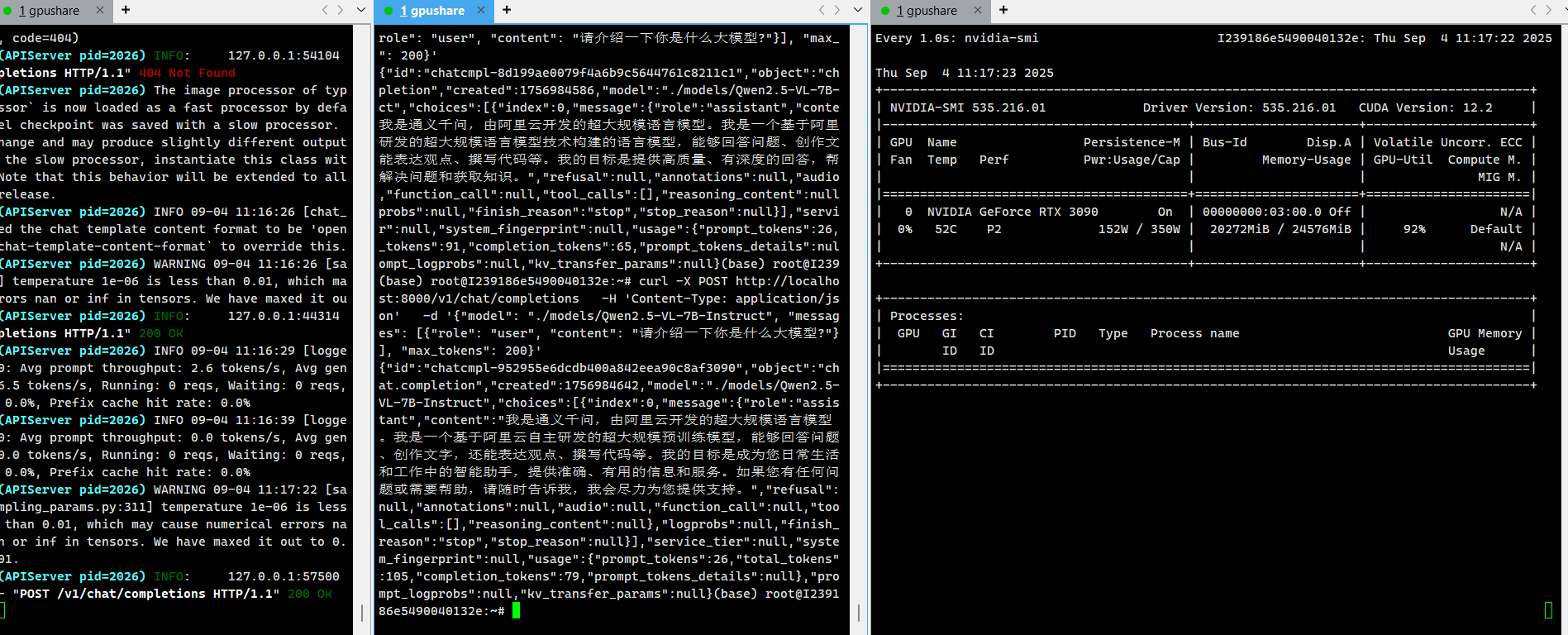Add a new tab in the left pane

click(126, 10)
